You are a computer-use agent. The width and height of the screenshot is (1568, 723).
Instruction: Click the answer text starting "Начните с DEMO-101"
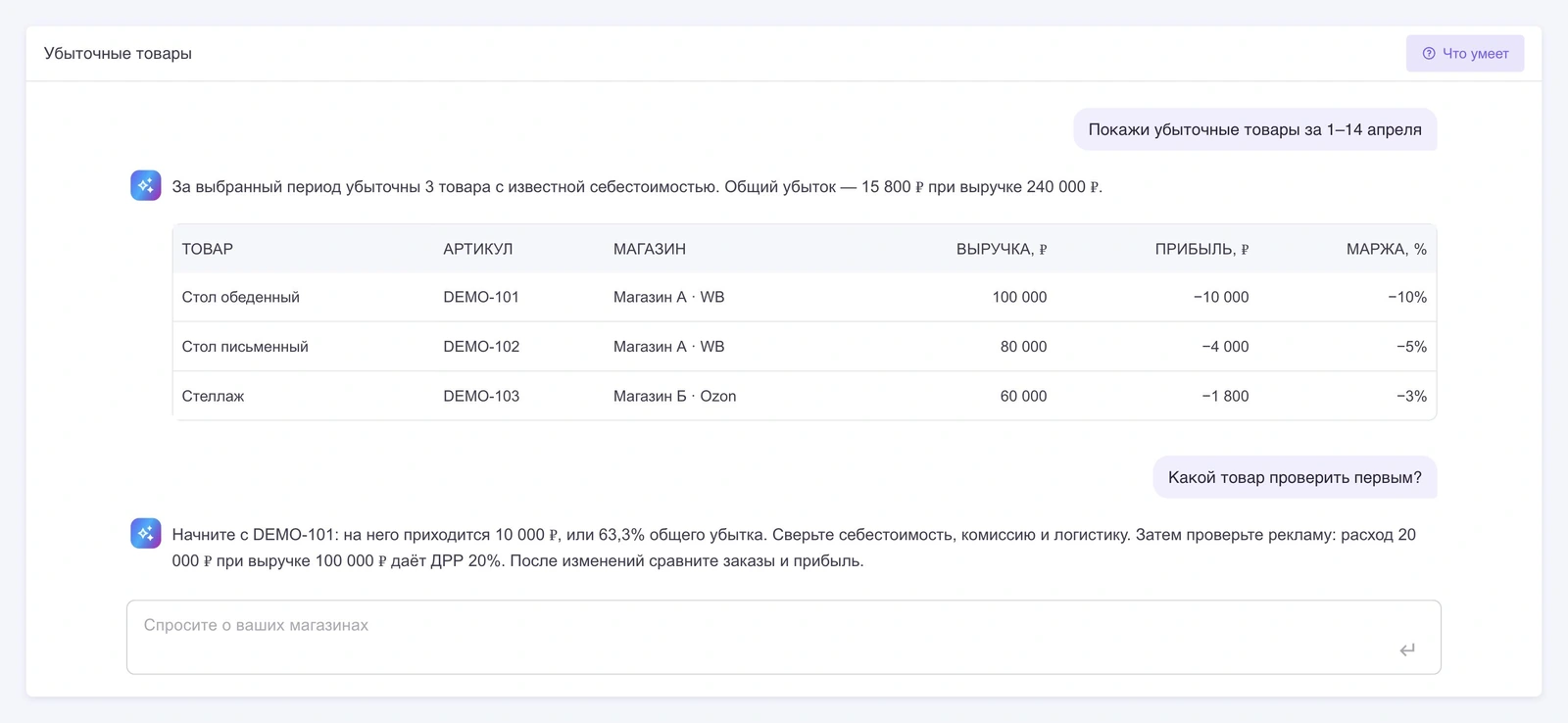794,548
